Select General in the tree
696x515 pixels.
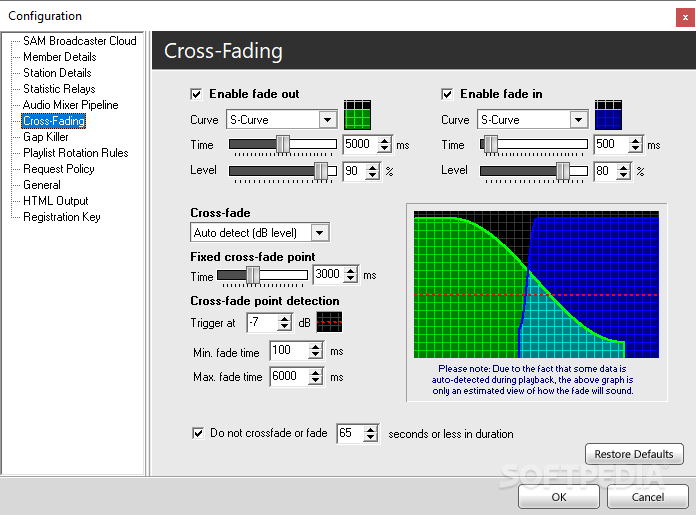coord(42,185)
